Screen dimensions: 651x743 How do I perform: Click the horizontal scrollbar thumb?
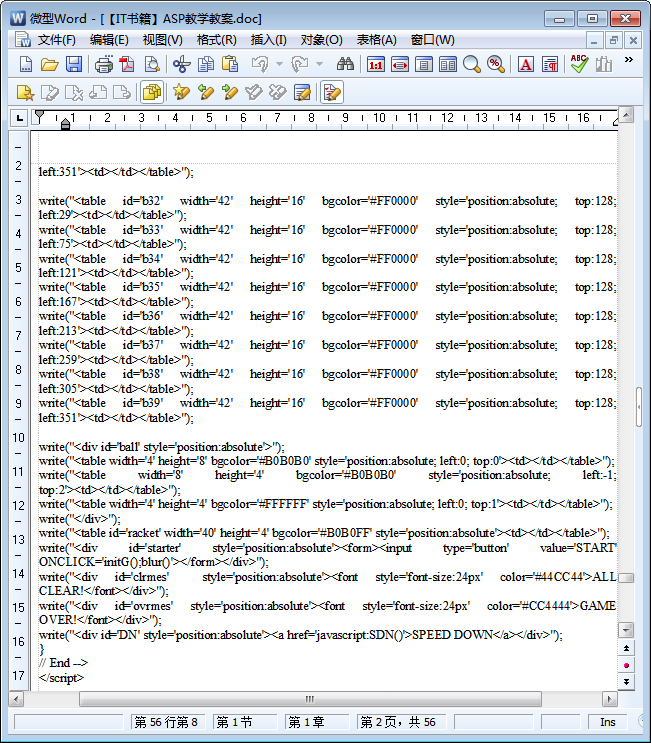(x=310, y=699)
